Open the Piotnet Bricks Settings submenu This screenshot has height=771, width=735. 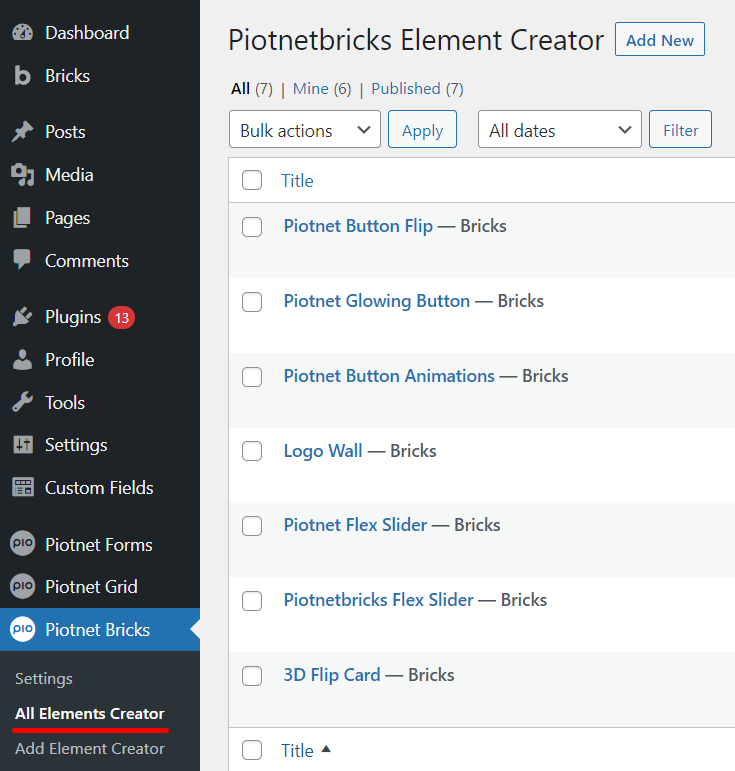pyautogui.click(x=44, y=679)
